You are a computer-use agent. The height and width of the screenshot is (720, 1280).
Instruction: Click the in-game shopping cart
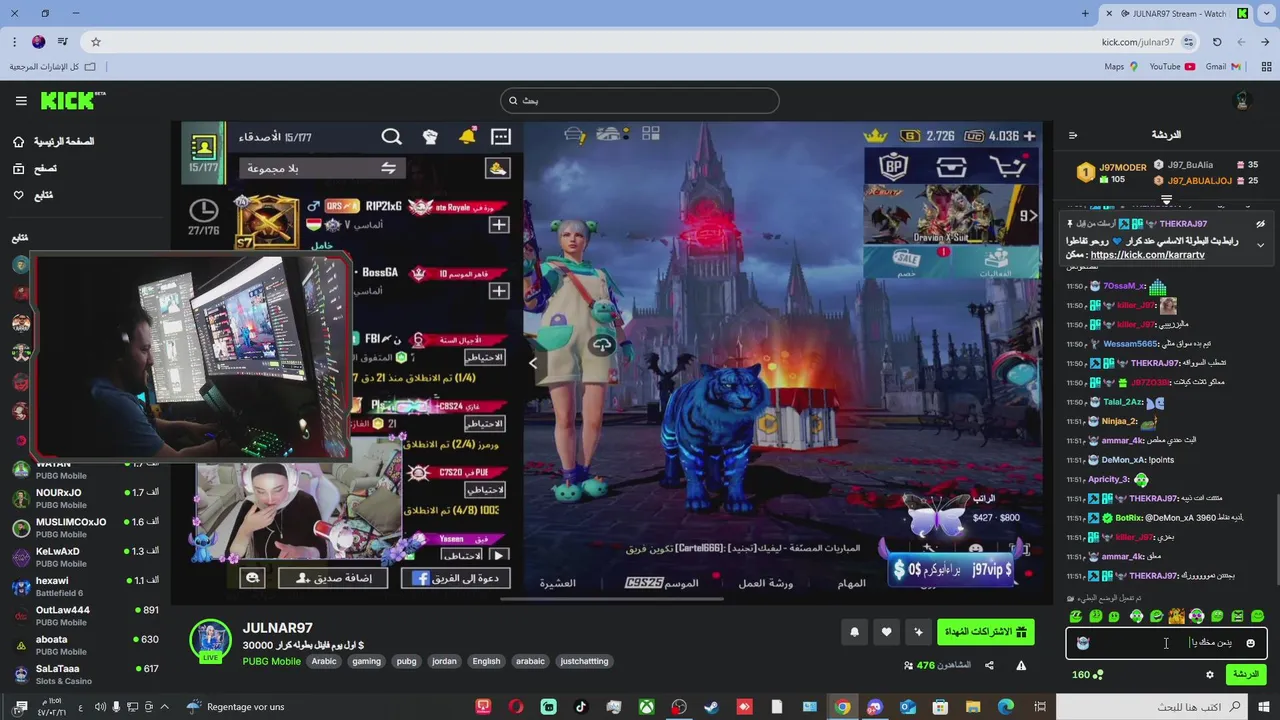click(1008, 167)
